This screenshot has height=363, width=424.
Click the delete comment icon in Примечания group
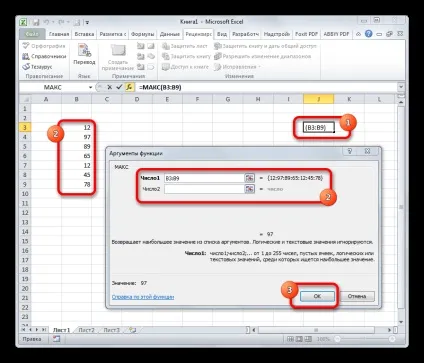[141, 46]
